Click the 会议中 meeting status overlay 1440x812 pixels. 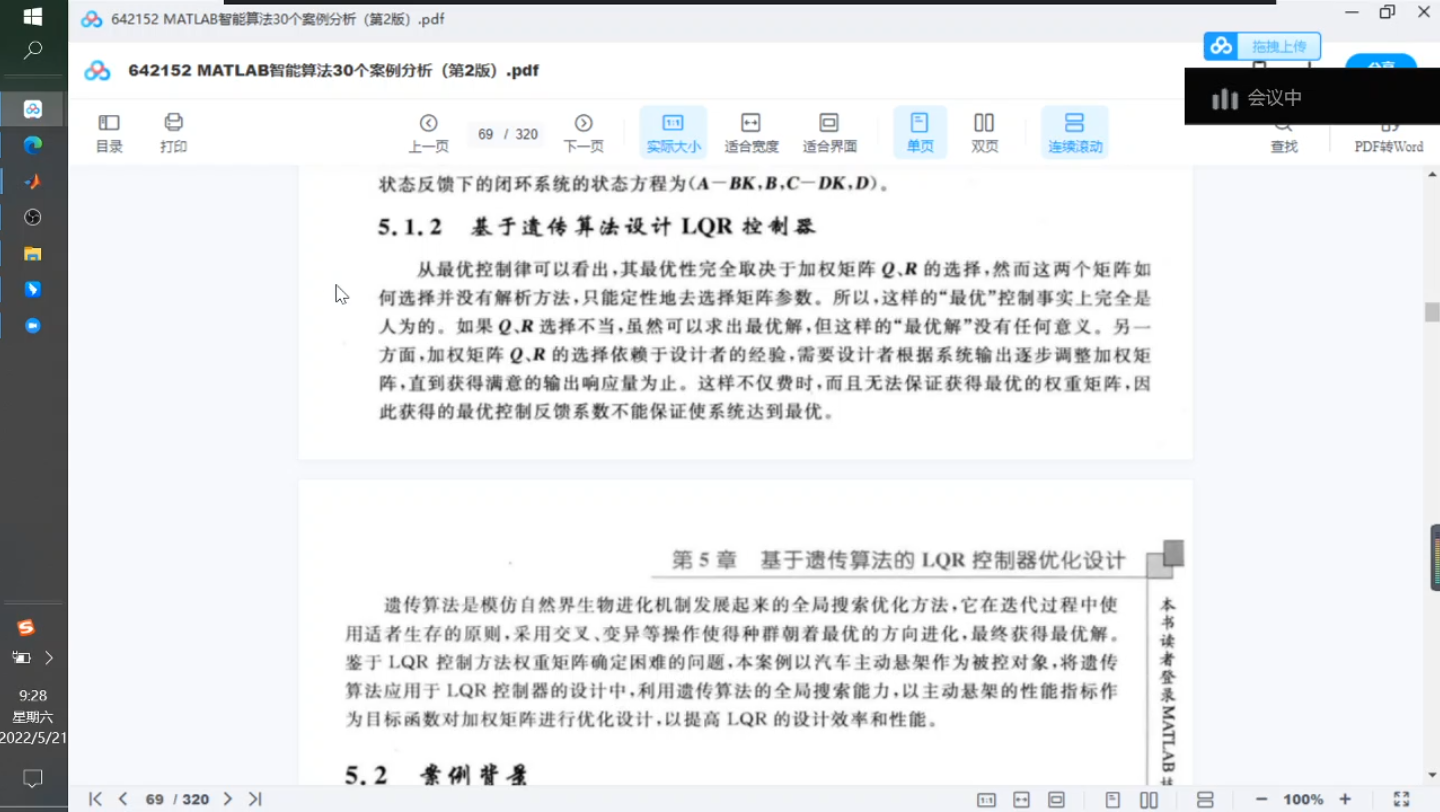[1312, 97]
